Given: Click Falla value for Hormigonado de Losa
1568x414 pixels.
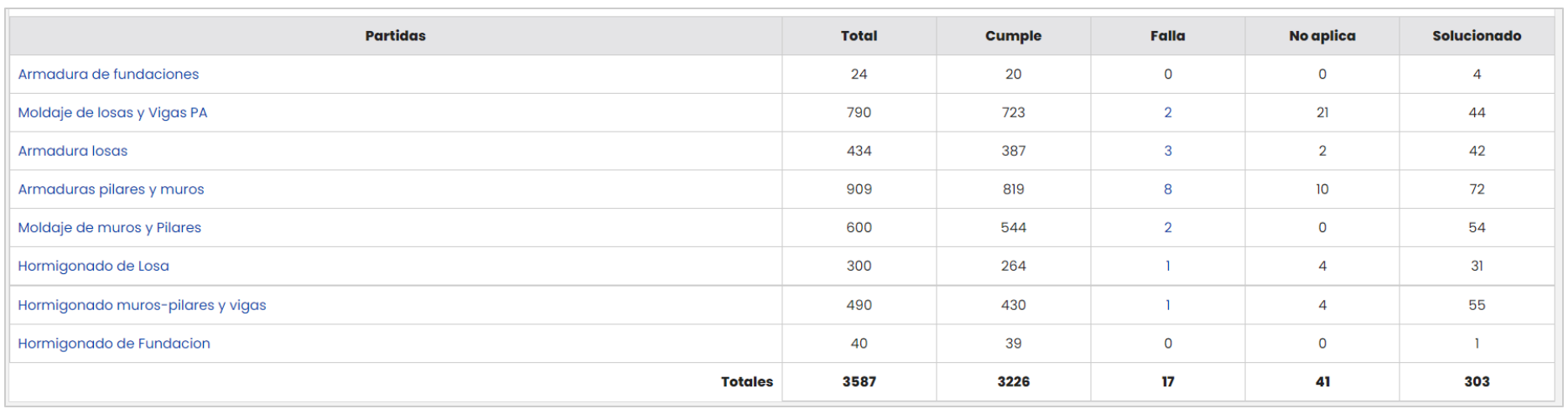Looking at the screenshot, I should coord(1167,266).
